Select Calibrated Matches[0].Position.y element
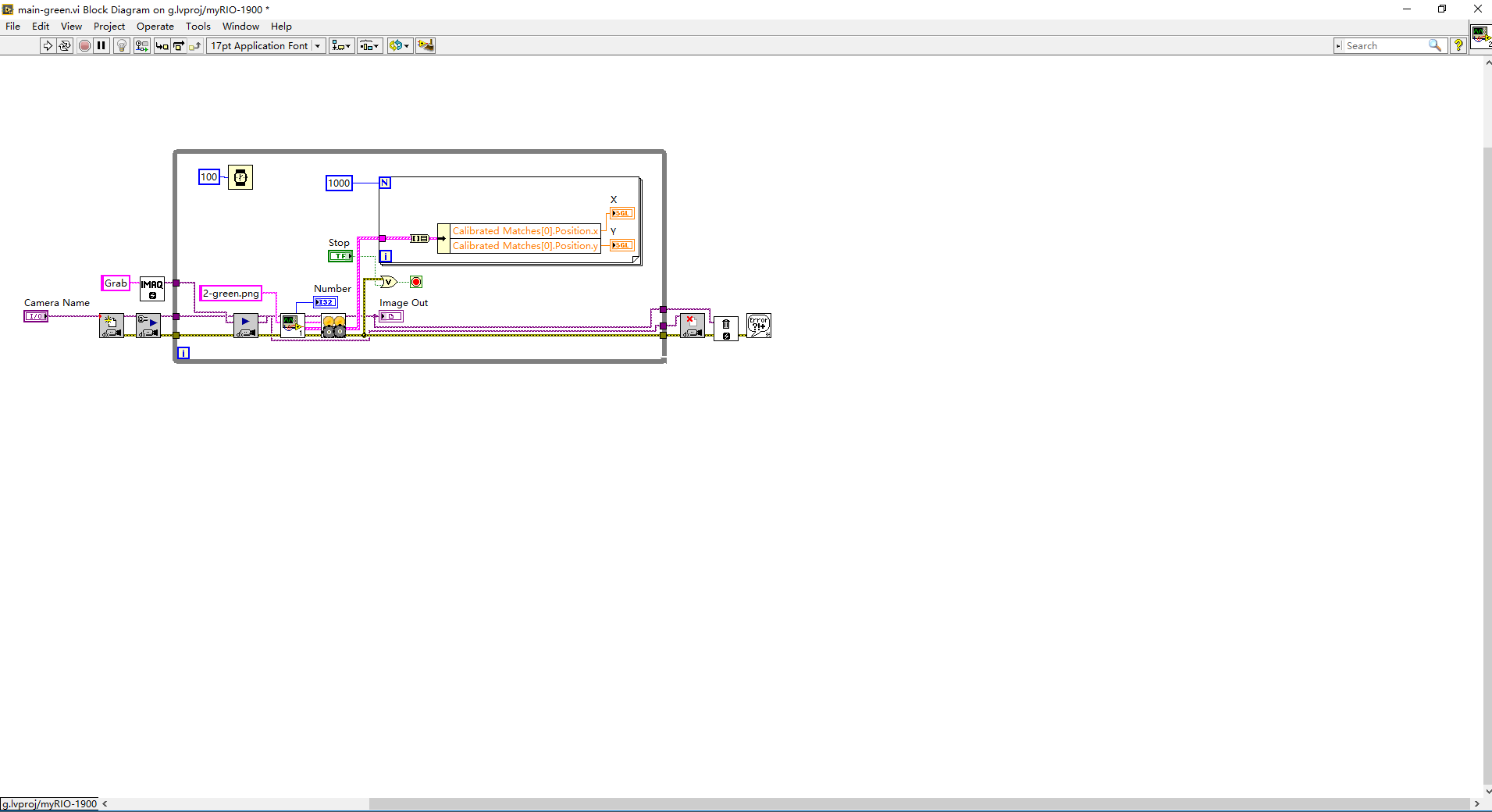 (x=525, y=246)
